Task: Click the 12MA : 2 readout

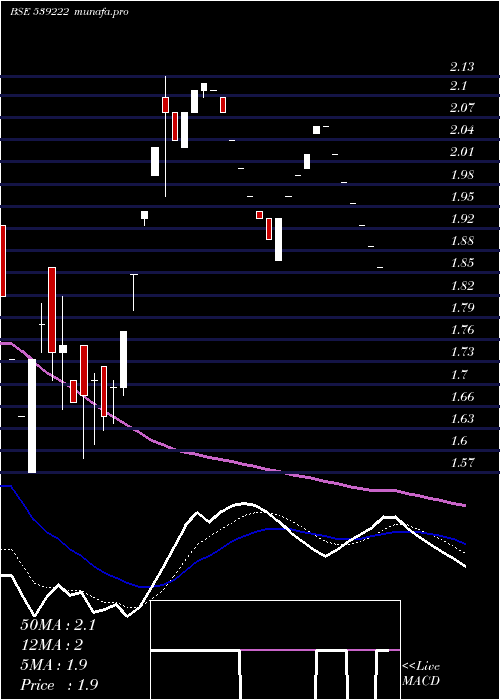Action: click(x=52, y=645)
